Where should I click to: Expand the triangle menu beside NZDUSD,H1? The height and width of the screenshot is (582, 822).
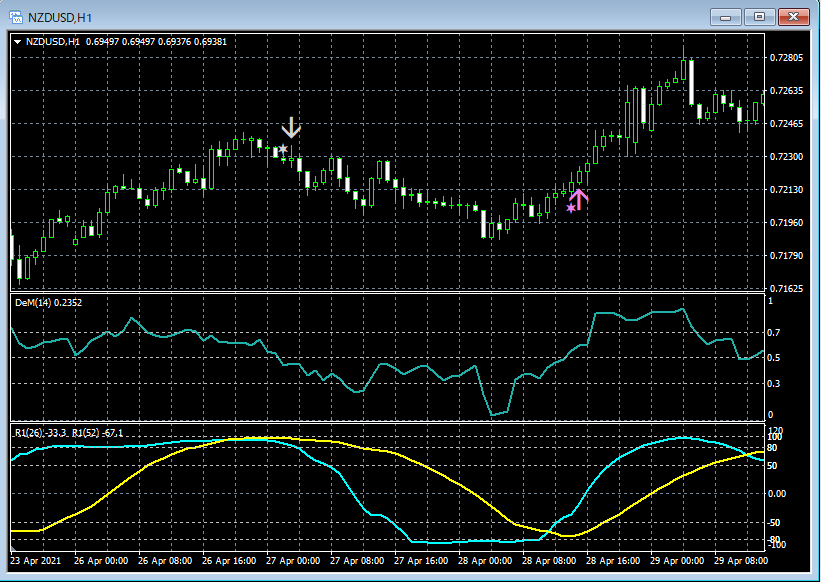coord(19,41)
